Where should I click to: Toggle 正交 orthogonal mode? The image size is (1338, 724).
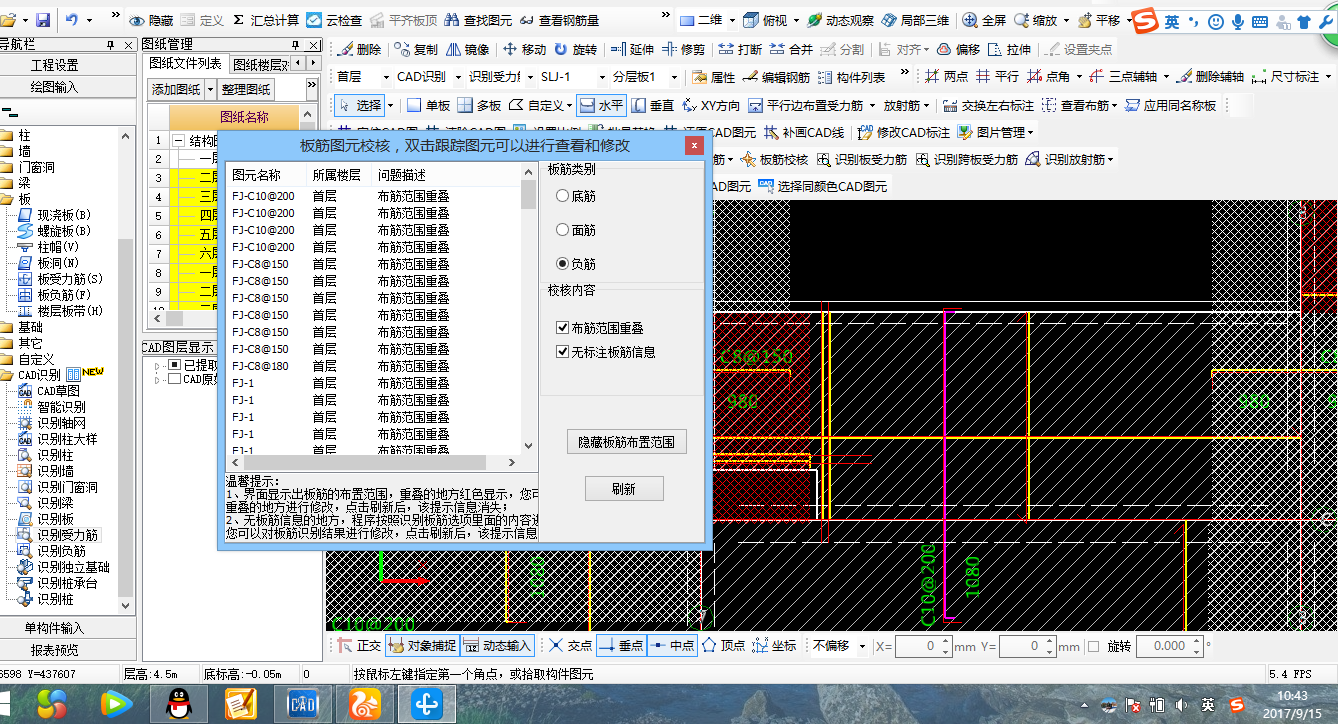(358, 646)
